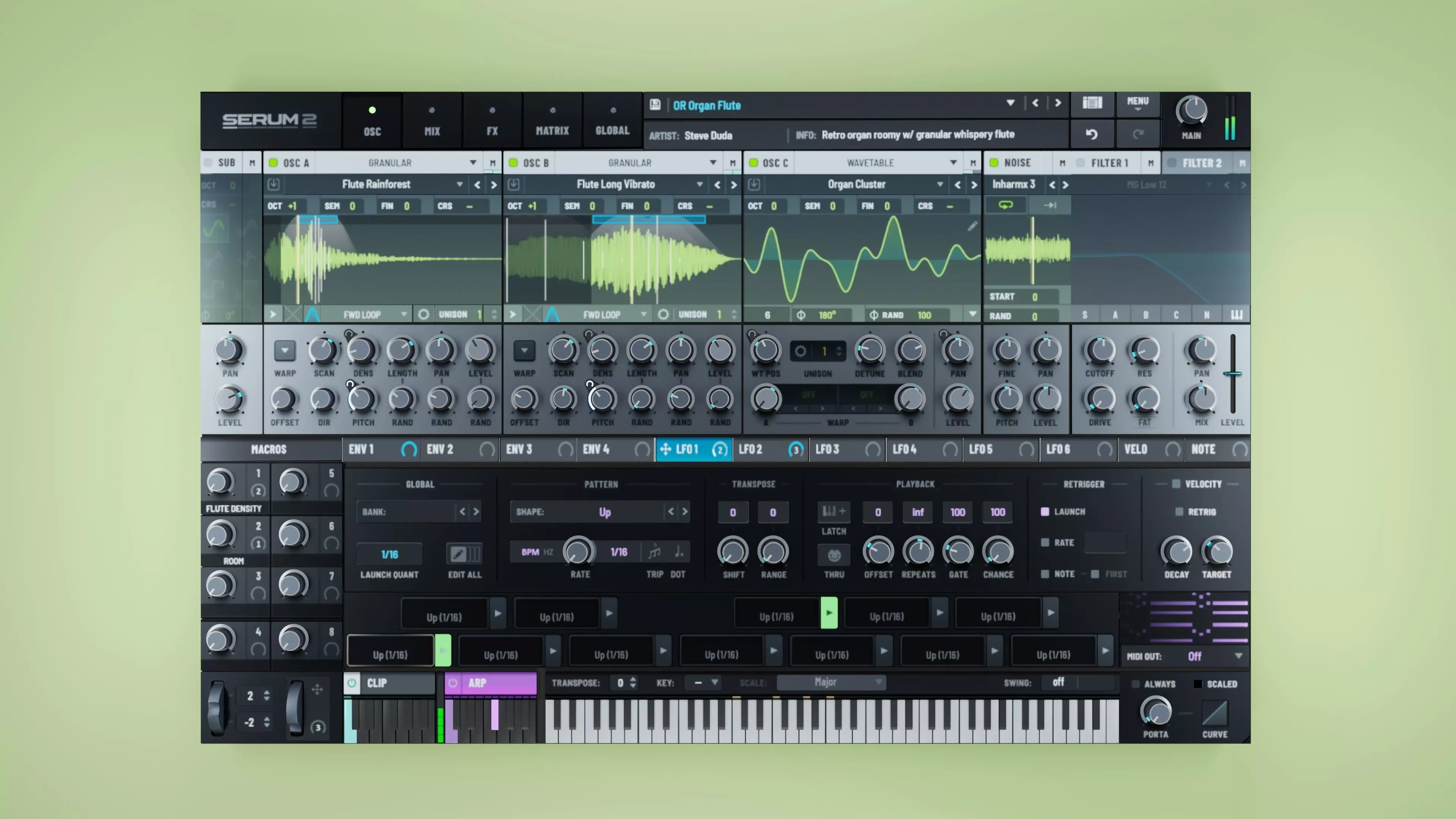Open the Flute Rainforest sample dropdown
This screenshot has width=1456, height=819.
click(x=460, y=184)
